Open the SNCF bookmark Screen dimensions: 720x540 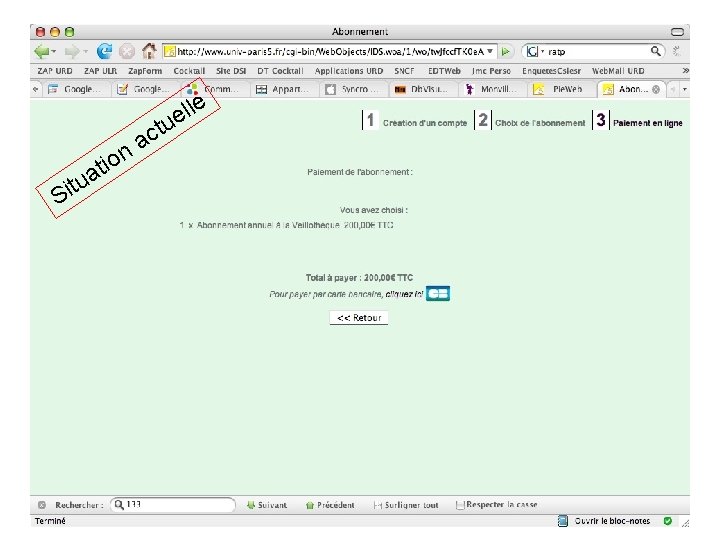click(404, 71)
